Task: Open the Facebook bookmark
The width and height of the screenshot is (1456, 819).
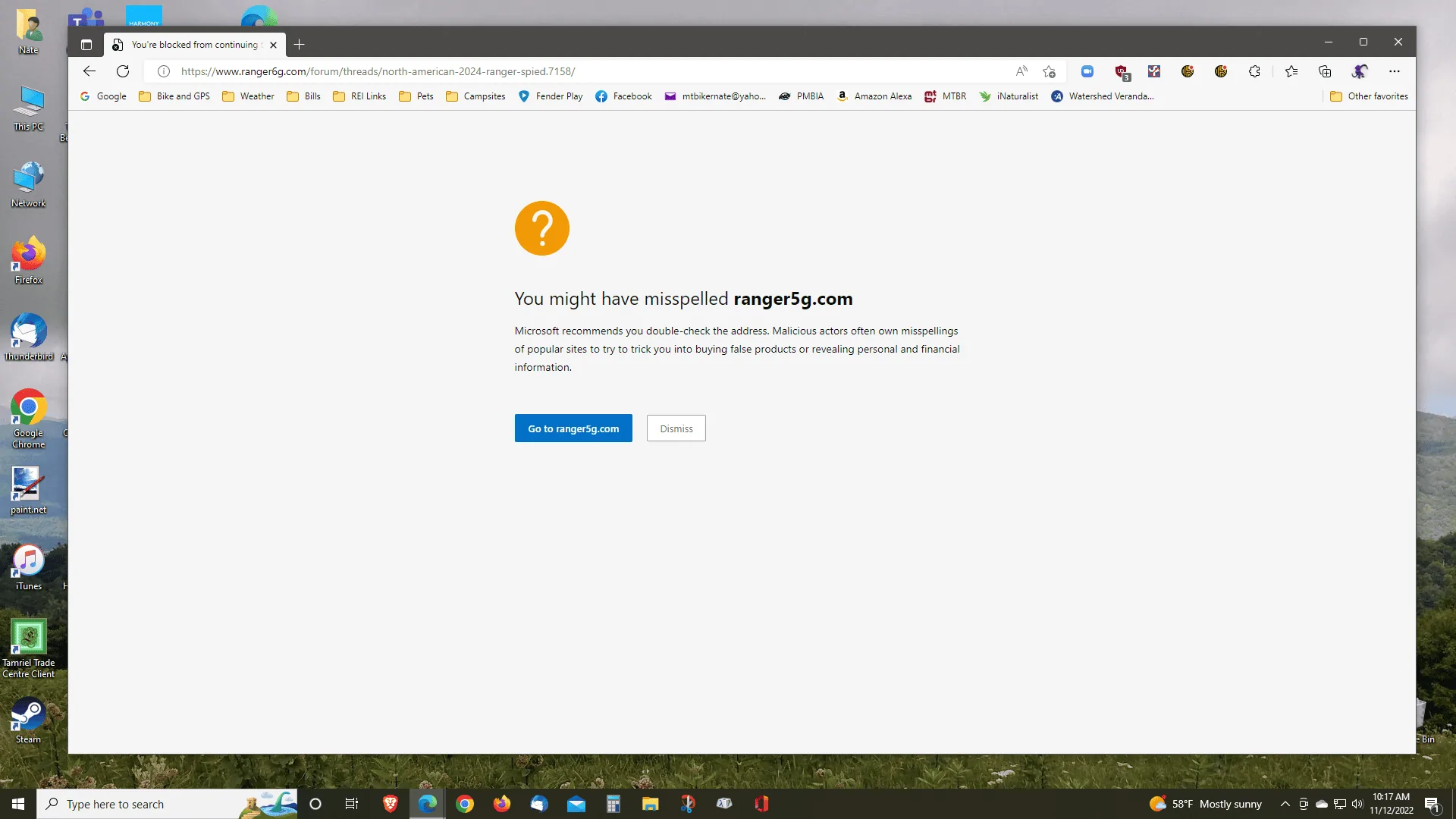Action: pos(623,96)
